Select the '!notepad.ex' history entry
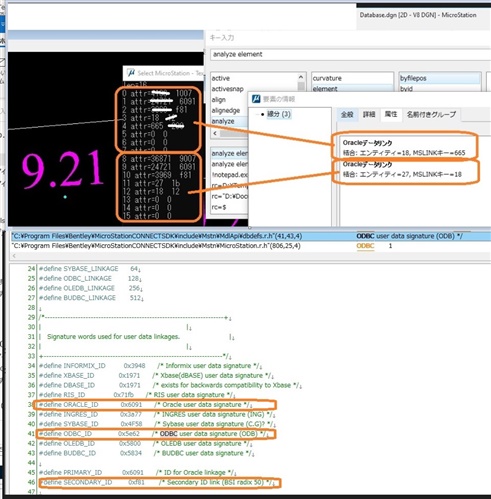 [x=230, y=175]
